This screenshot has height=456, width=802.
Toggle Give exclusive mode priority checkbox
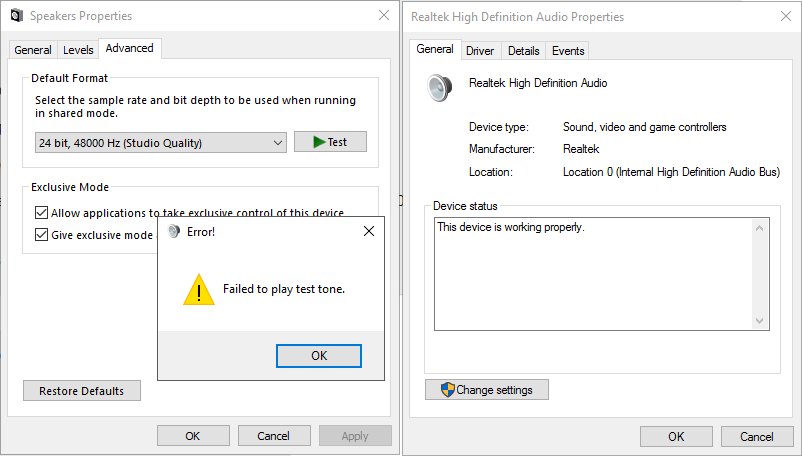[41, 235]
